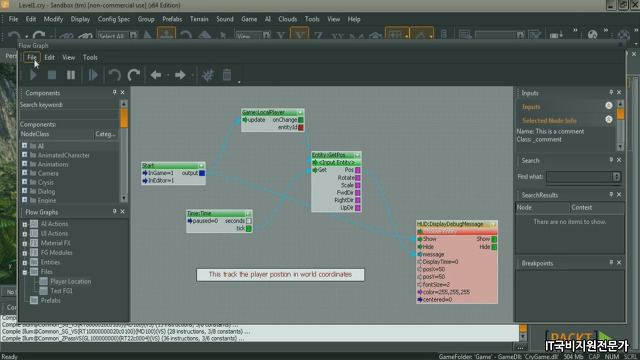Click the trash can erase icon
Viewport: 640px width, 360px height.
pos(227,75)
